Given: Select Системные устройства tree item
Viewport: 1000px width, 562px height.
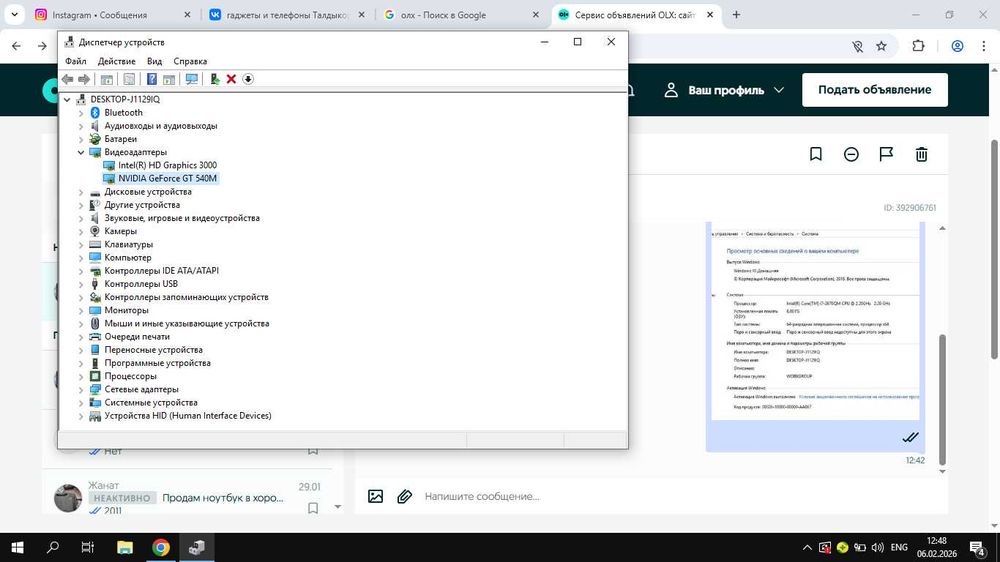Looking at the screenshot, I should click(151, 403).
